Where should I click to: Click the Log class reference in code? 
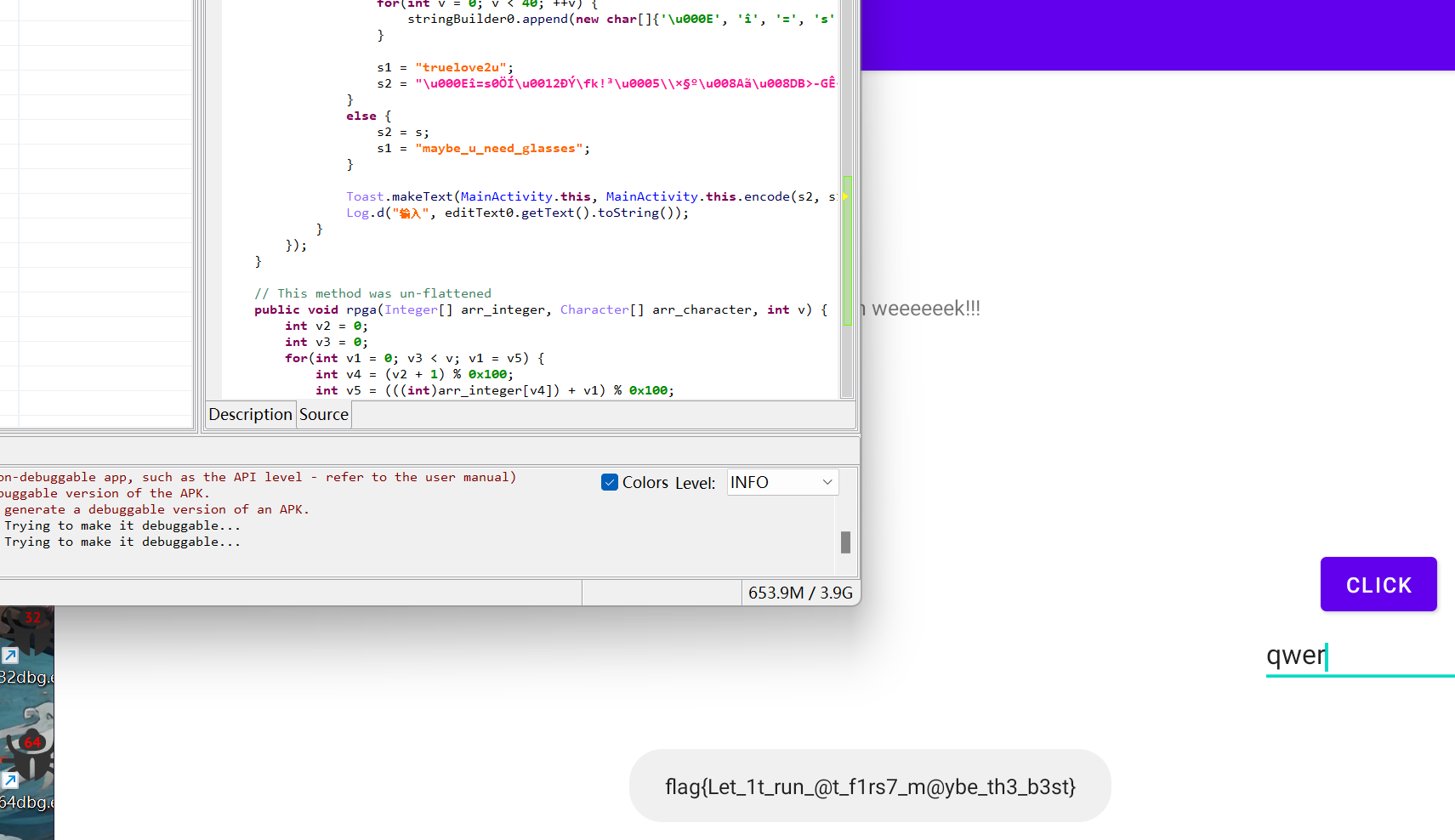tap(357, 213)
